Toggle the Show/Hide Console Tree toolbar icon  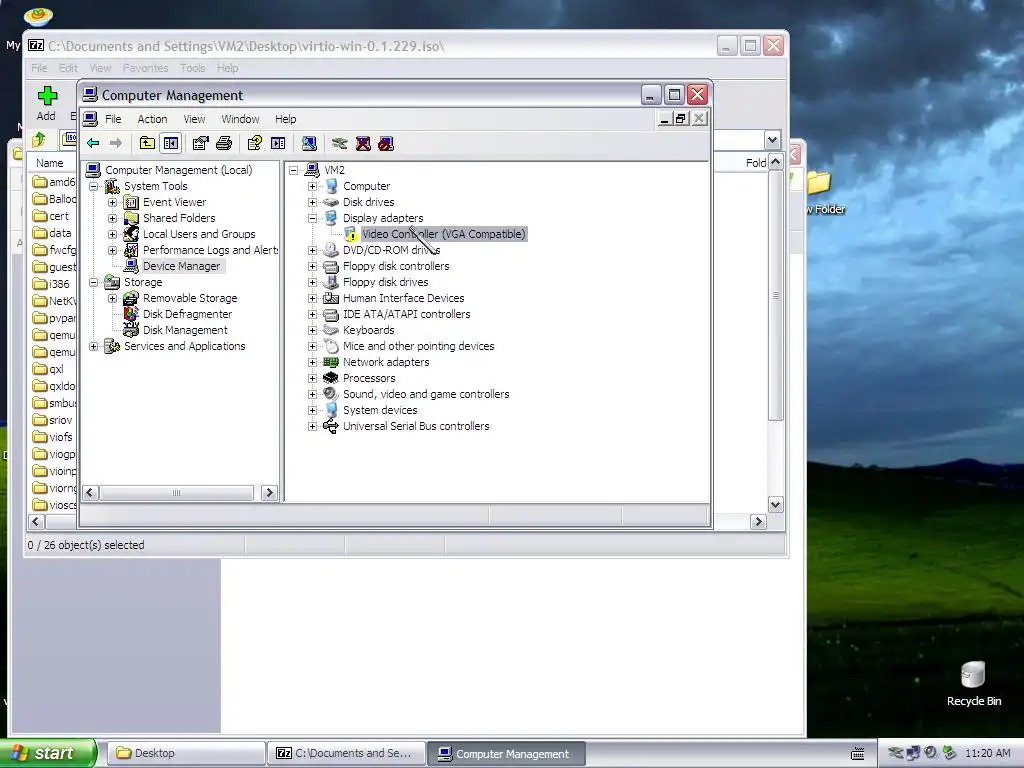pos(171,144)
